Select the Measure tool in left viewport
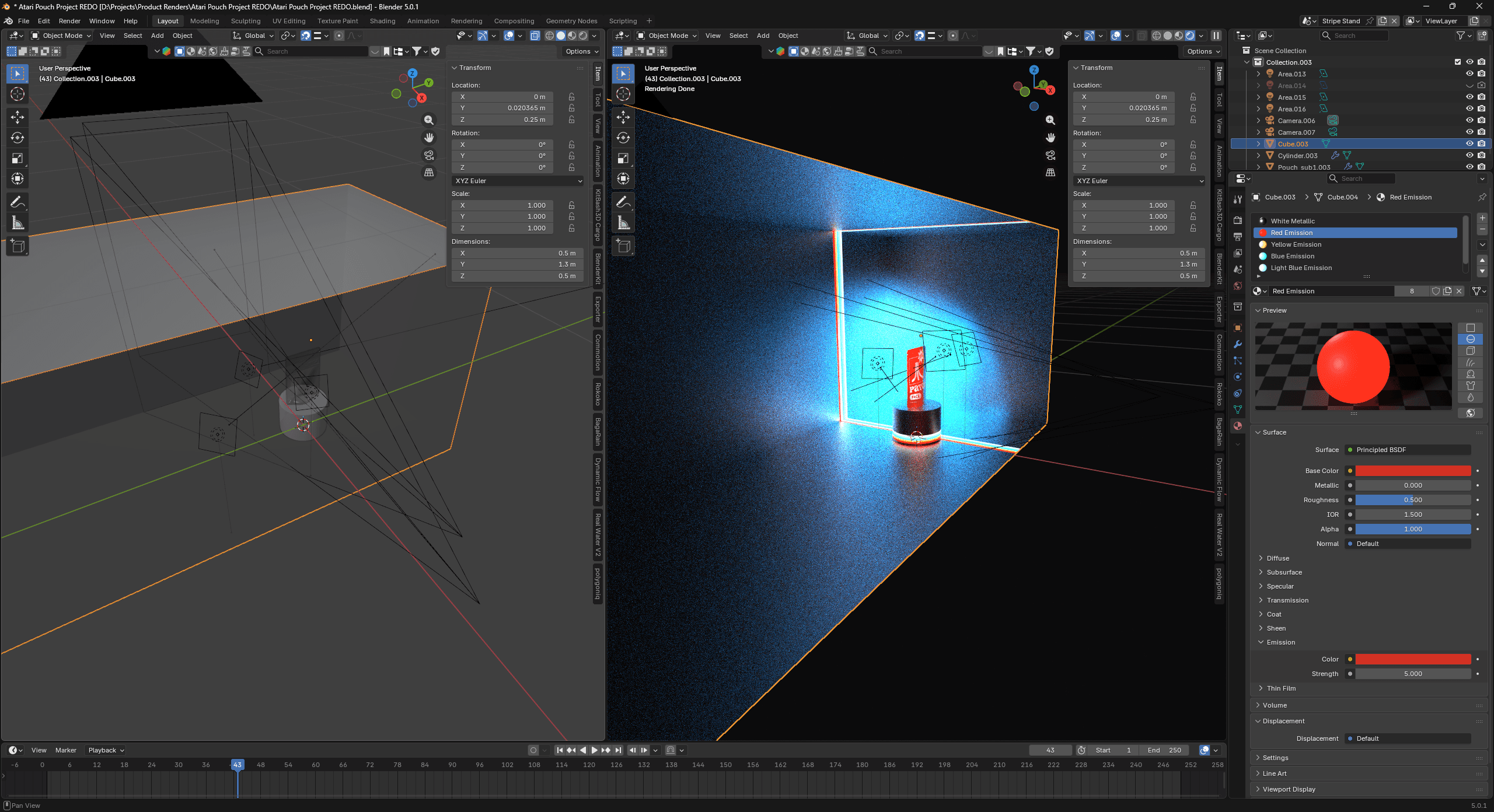The width and height of the screenshot is (1494, 812). [18, 223]
